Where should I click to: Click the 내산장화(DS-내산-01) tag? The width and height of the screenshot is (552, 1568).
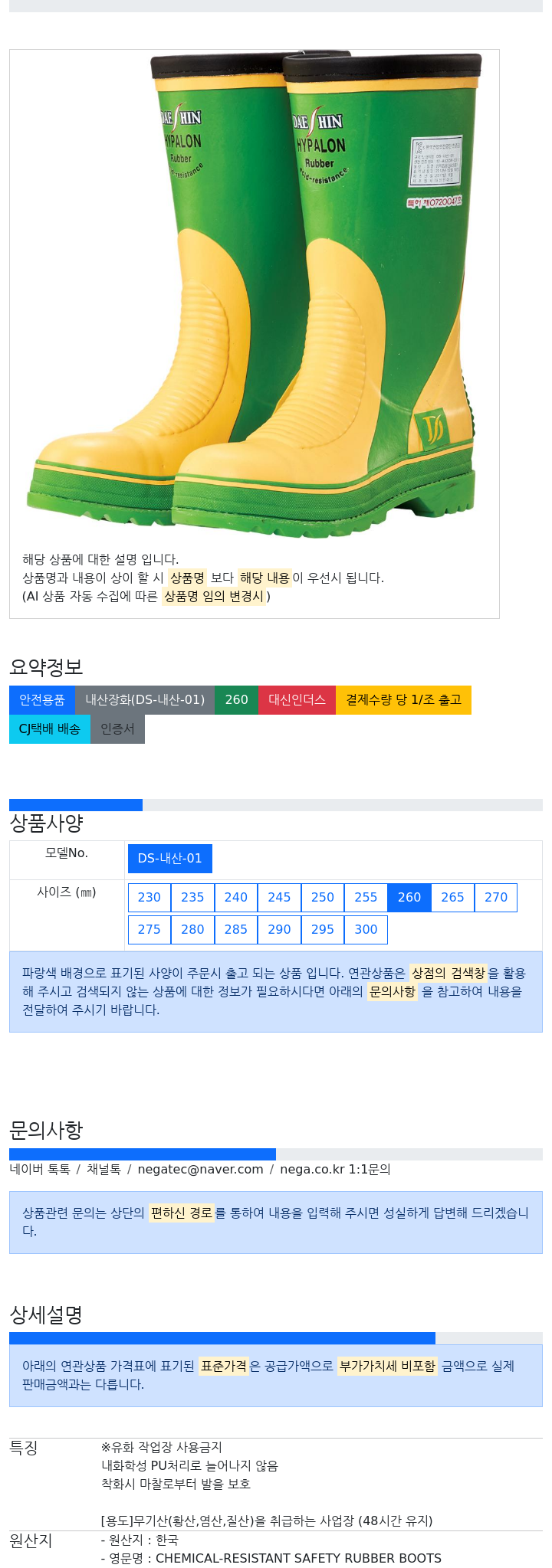[145, 700]
